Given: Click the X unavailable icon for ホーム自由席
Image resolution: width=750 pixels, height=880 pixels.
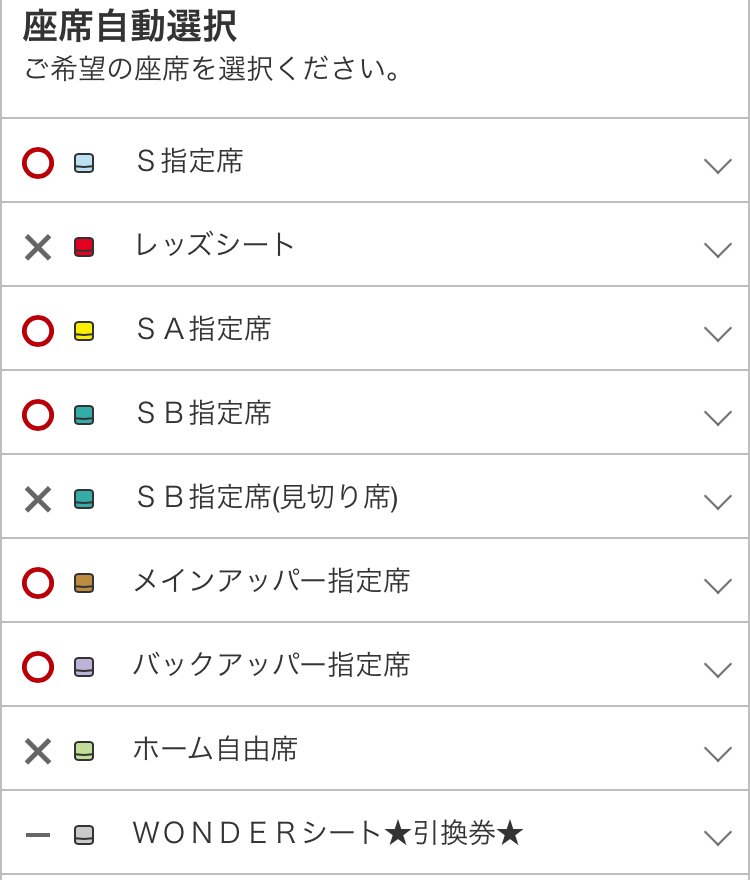Looking at the screenshot, I should [38, 751].
